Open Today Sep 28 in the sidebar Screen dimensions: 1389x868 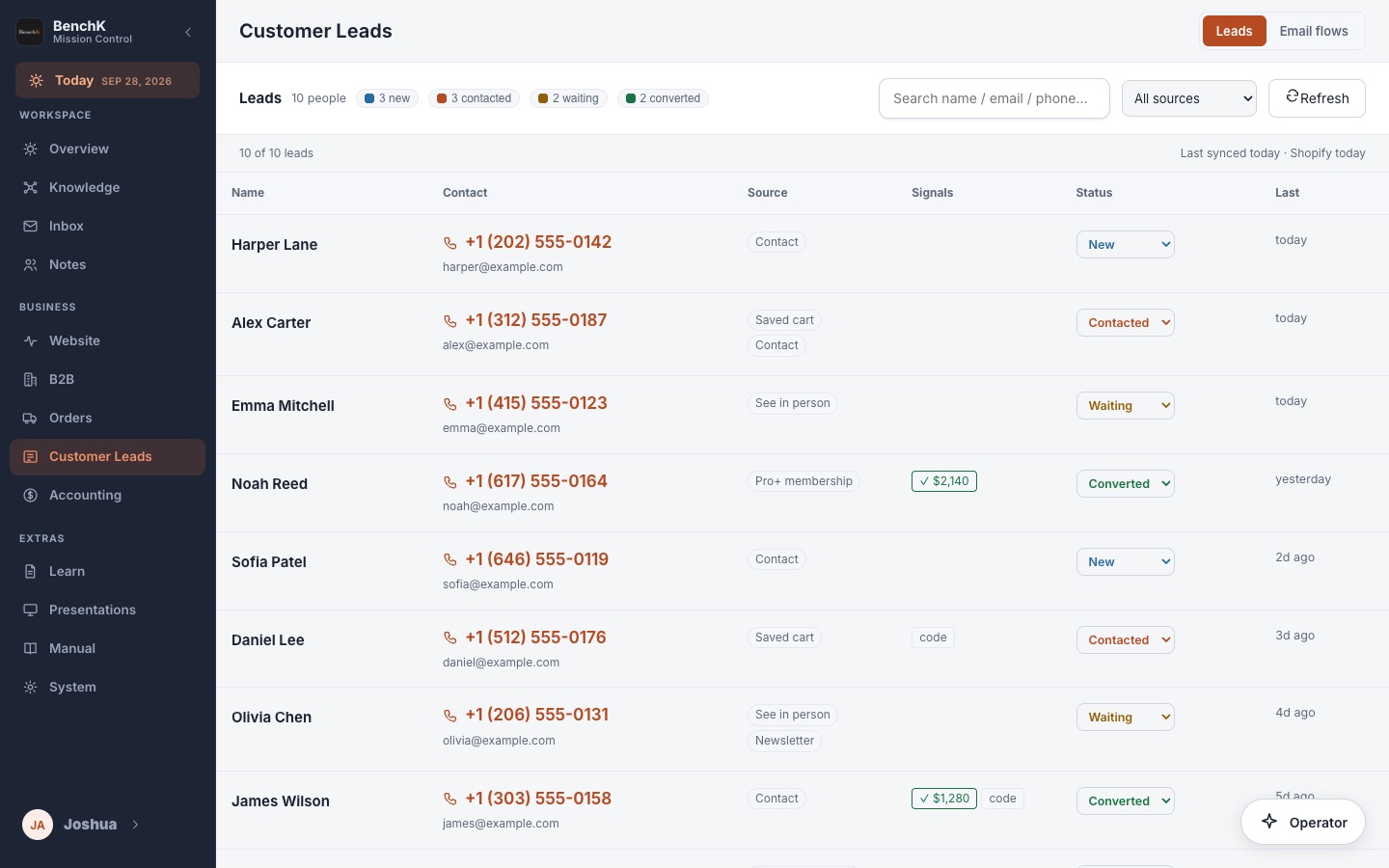click(x=108, y=81)
